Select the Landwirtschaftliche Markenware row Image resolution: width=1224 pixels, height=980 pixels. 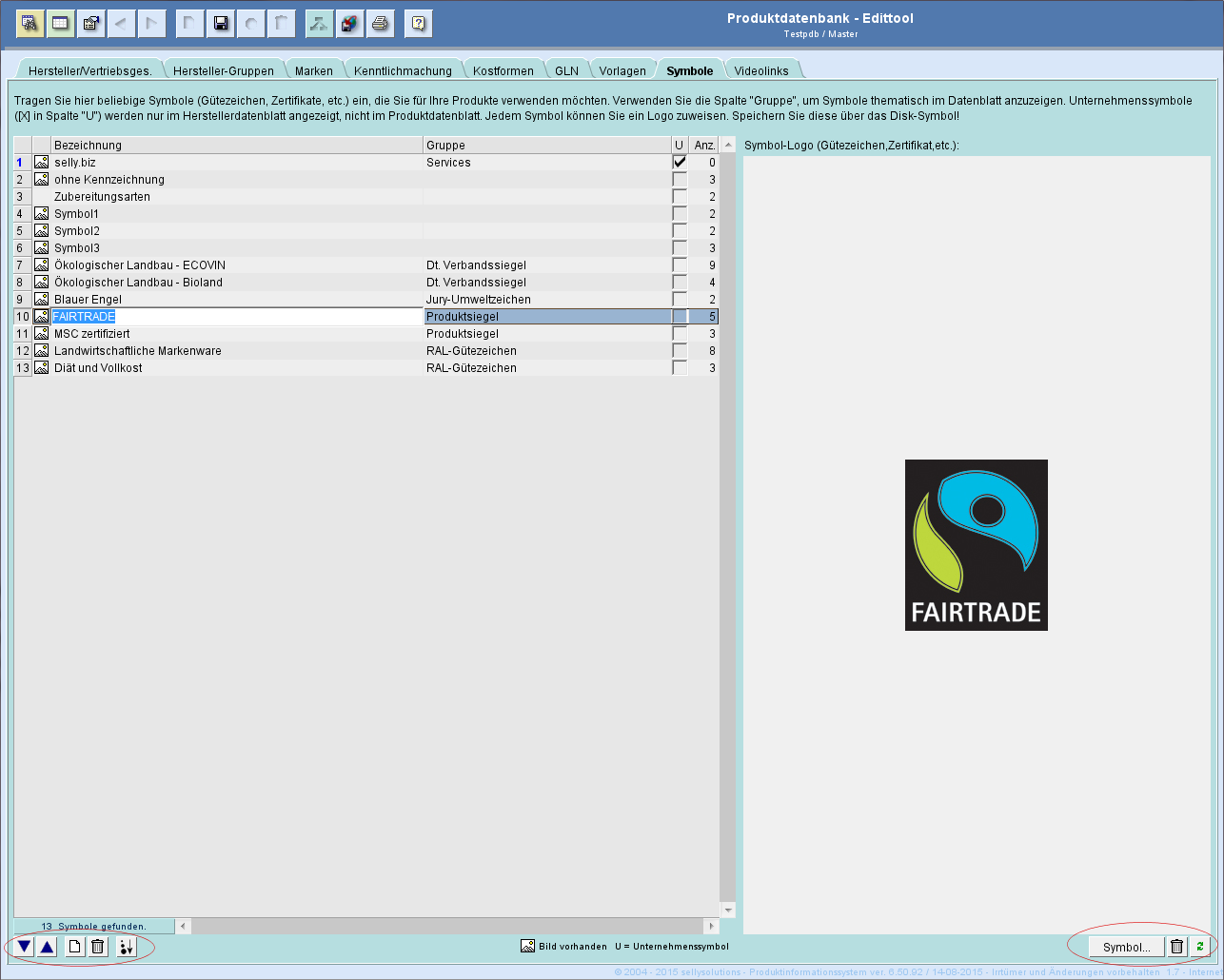pyautogui.click(x=138, y=351)
